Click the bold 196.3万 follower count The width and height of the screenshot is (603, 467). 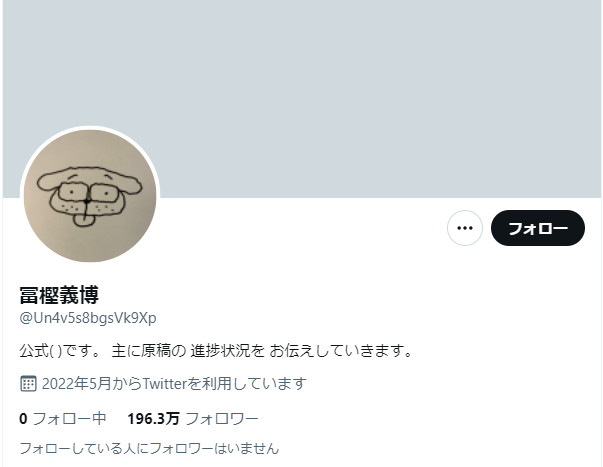(x=153, y=419)
